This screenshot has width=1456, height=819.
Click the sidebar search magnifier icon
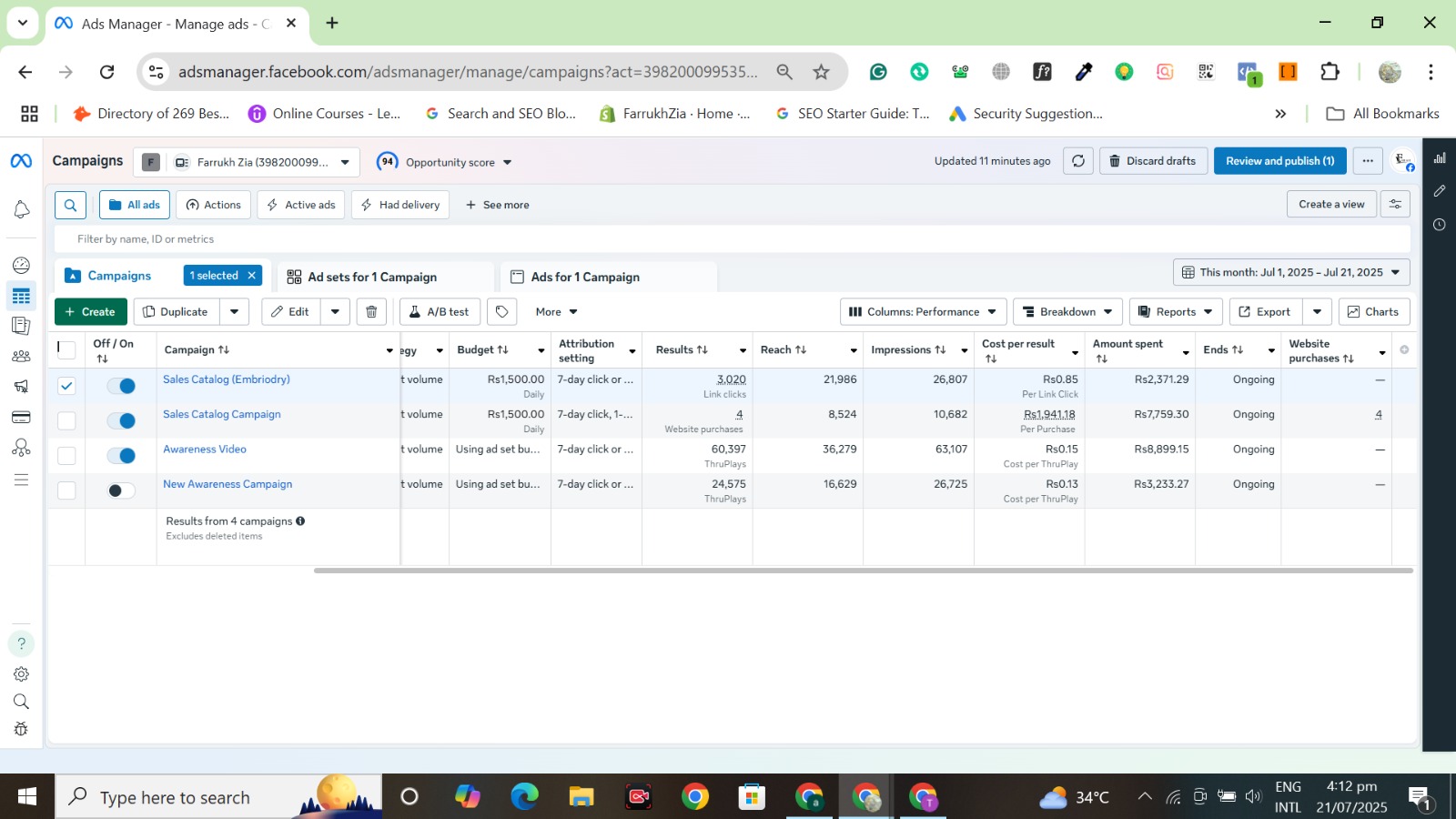pos(21,702)
